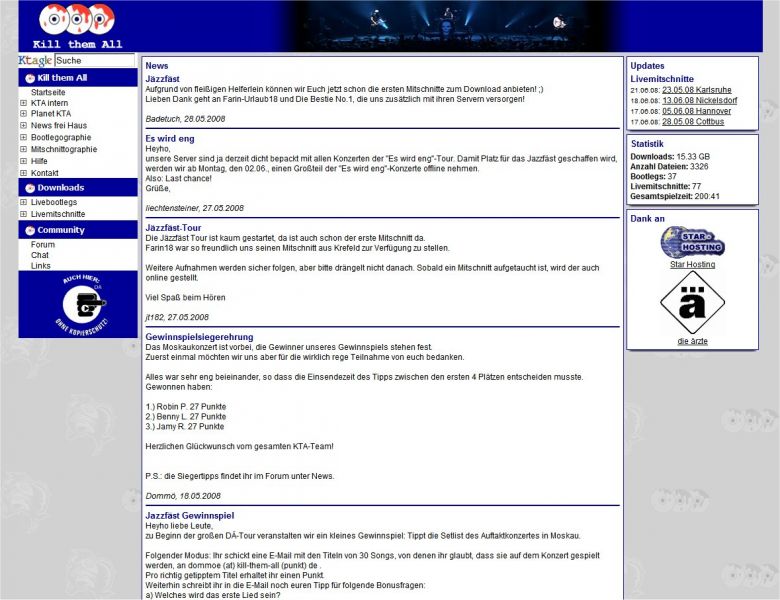Open the Forum in Community menu
The height and width of the screenshot is (600, 780).
43,244
